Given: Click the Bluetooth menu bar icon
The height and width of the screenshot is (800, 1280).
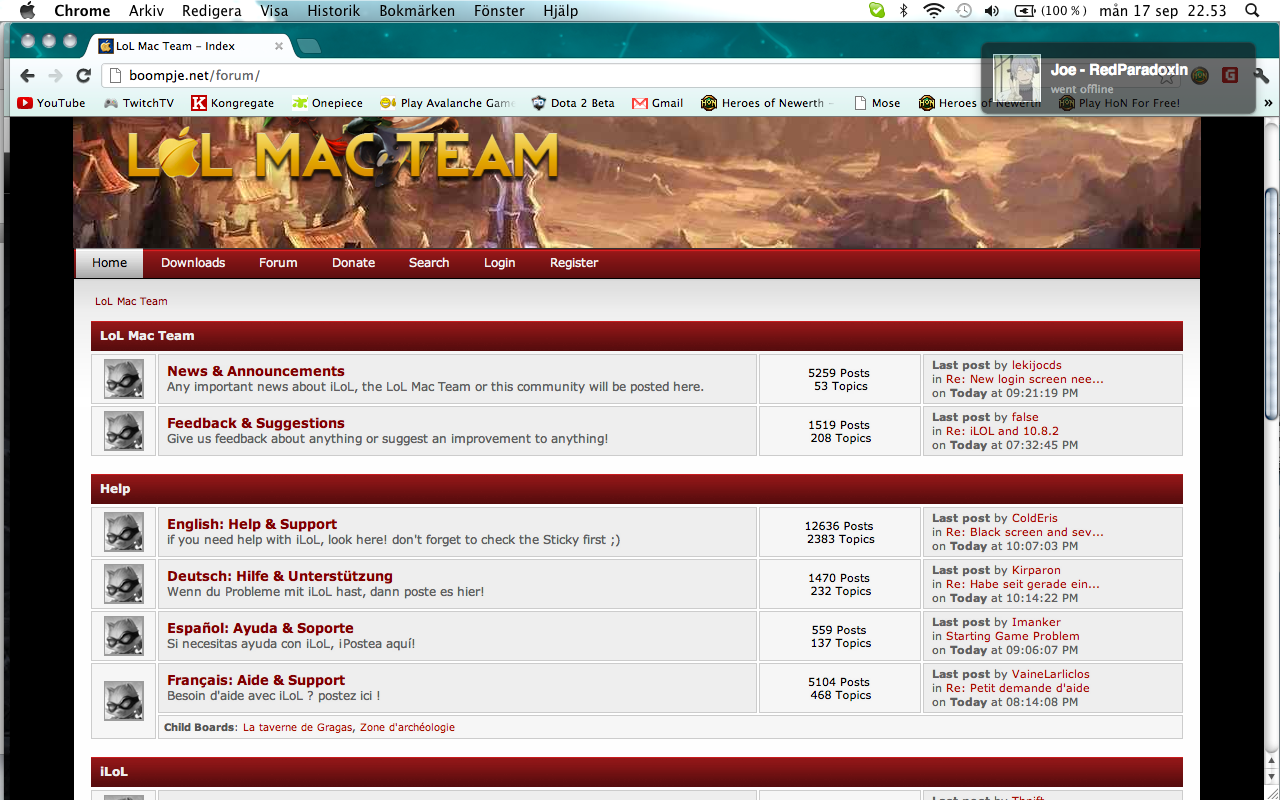Looking at the screenshot, I should (x=904, y=11).
